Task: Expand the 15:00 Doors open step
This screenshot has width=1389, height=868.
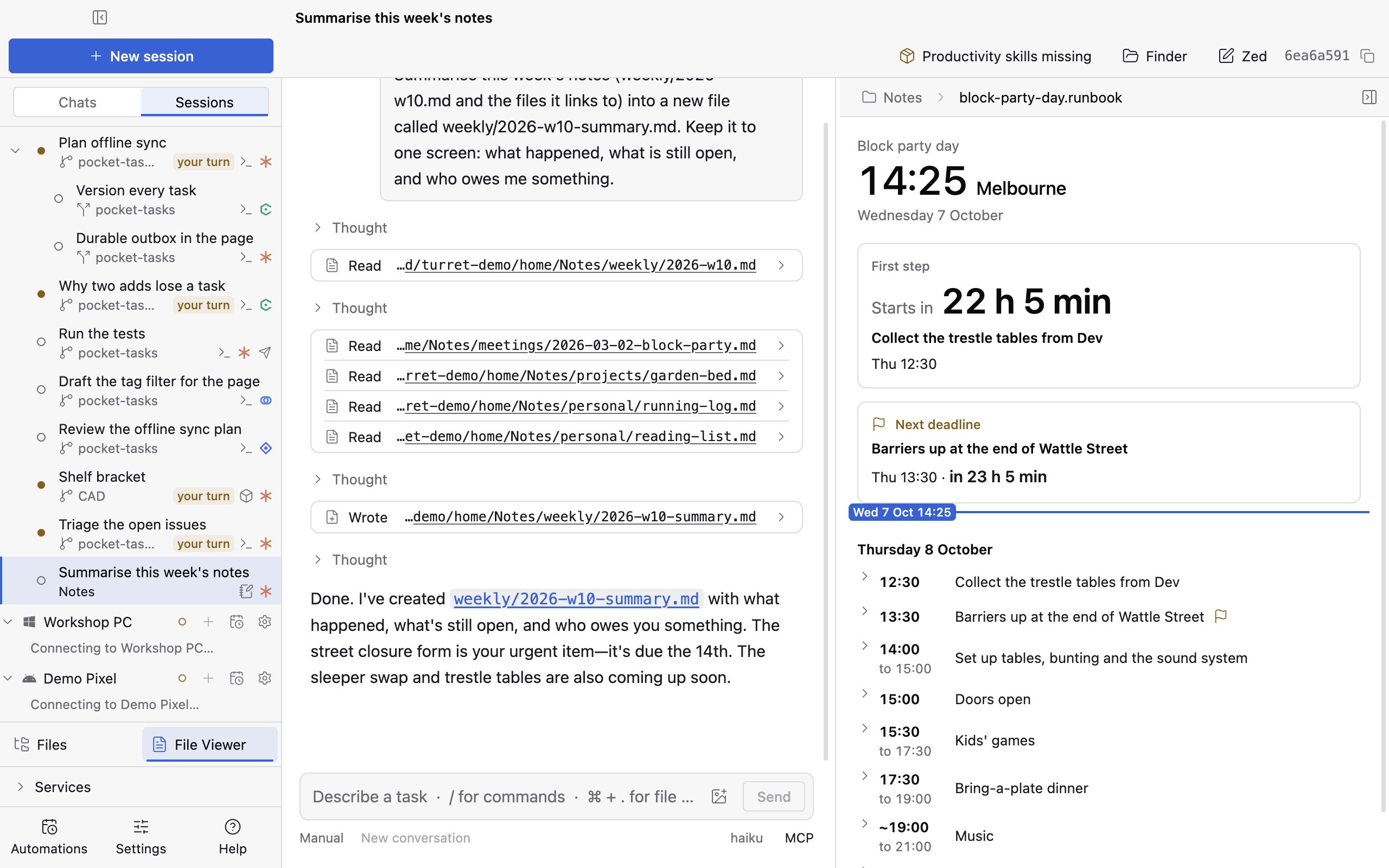Action: point(864,693)
